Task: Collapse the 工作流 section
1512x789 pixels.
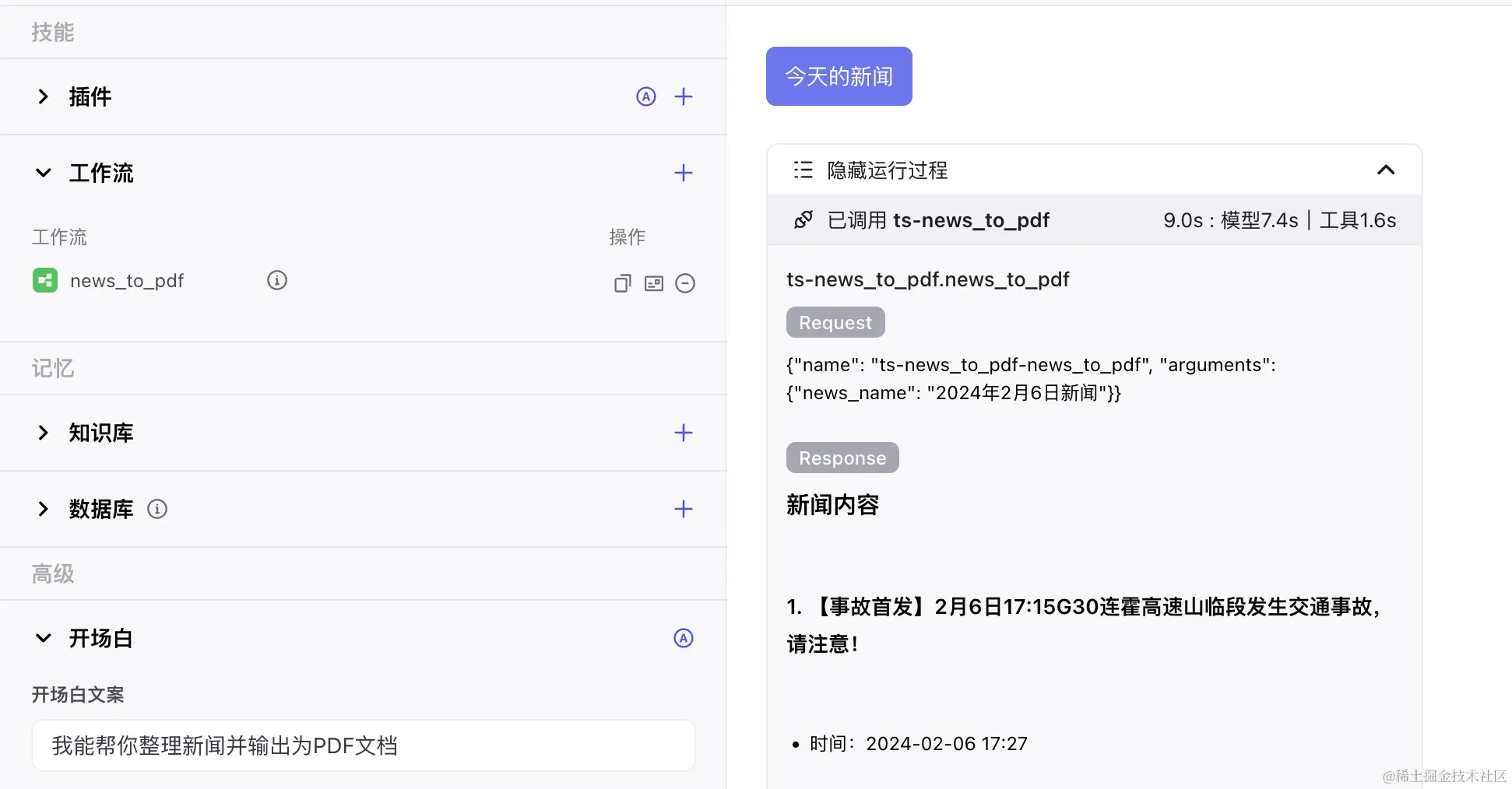Action: pos(44,173)
